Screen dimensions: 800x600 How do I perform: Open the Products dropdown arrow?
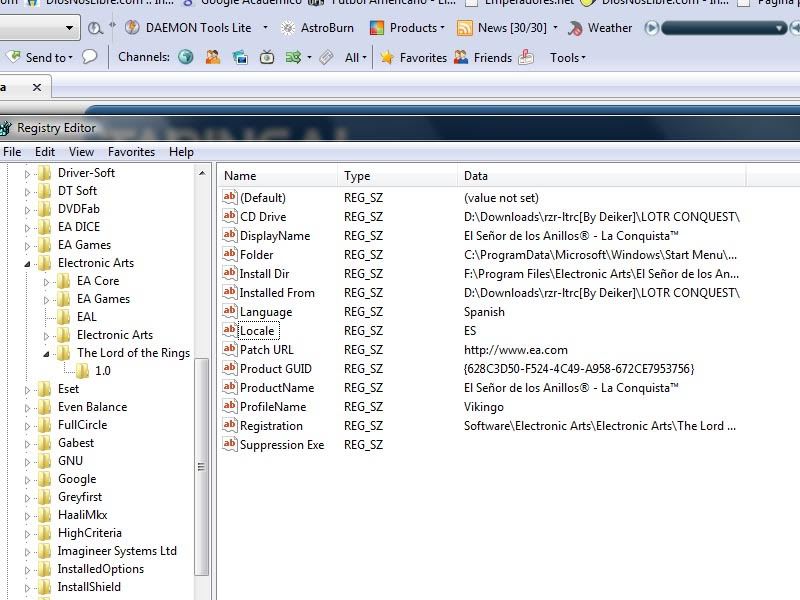[x=442, y=28]
